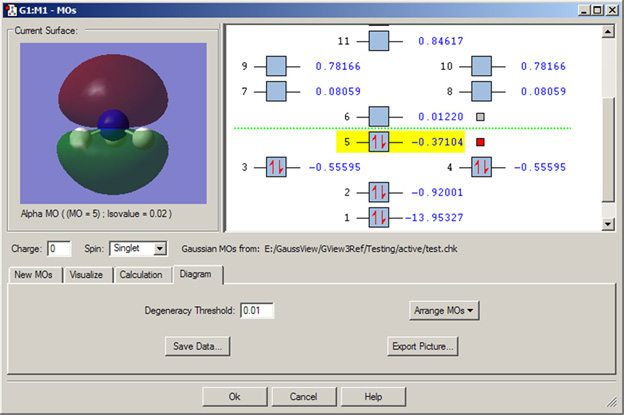Toggle the red square marker beside orbital 5
This screenshot has height=415, width=624.
[x=480, y=143]
